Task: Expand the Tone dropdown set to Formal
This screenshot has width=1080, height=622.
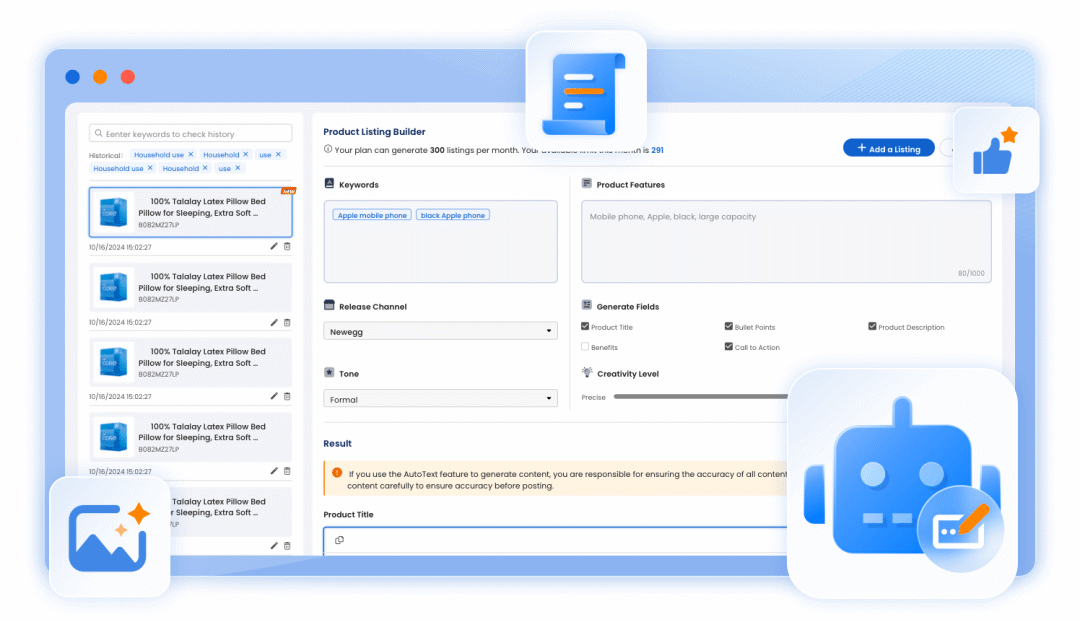Action: click(440, 399)
